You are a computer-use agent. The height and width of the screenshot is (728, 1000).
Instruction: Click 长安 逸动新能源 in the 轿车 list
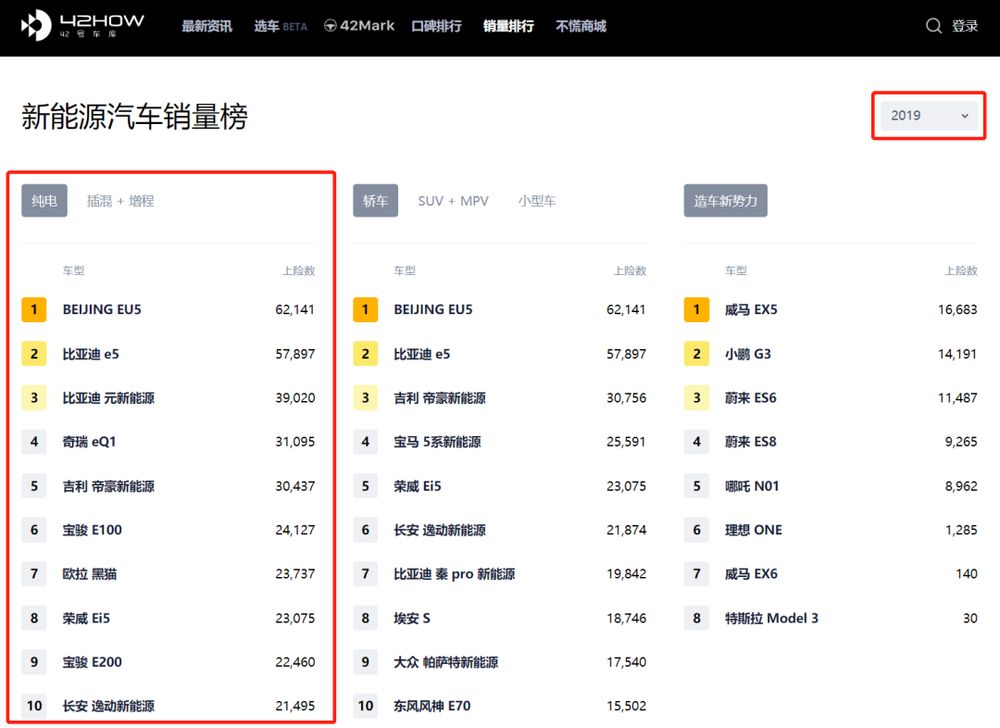tap(439, 530)
